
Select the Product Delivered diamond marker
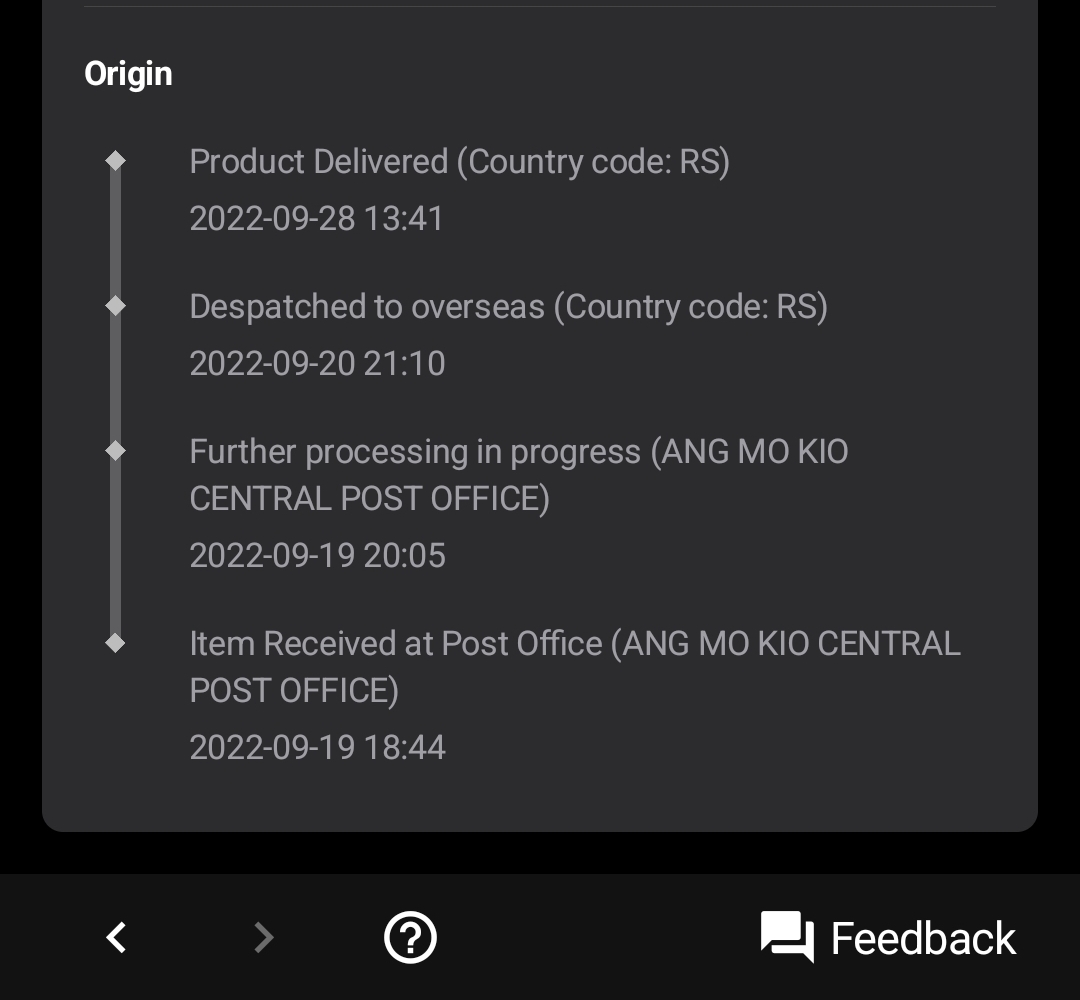116,160
